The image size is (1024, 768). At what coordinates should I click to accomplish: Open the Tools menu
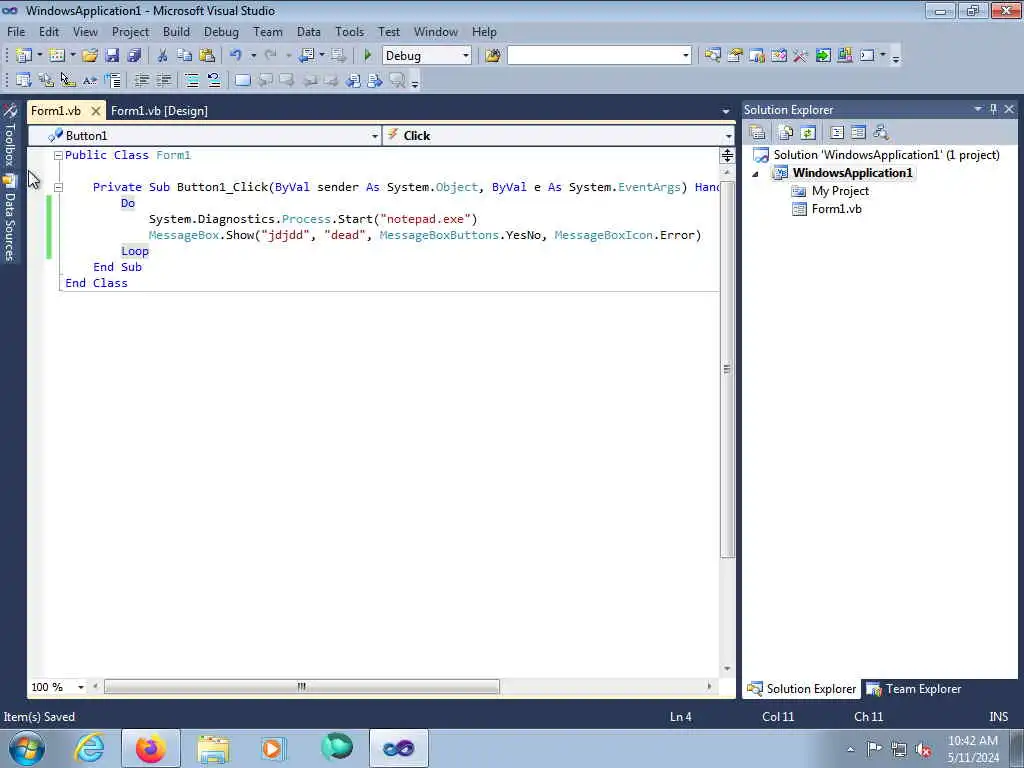[x=349, y=31]
